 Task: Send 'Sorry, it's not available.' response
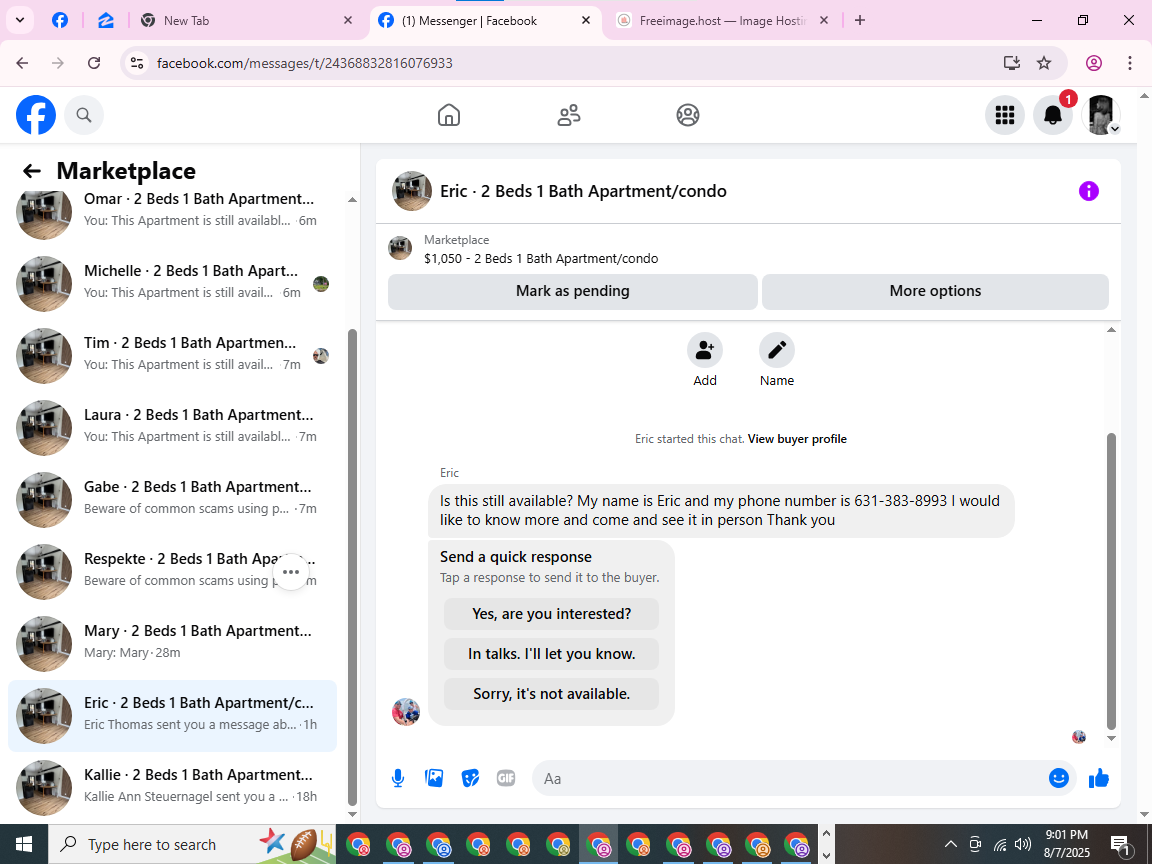click(551, 694)
